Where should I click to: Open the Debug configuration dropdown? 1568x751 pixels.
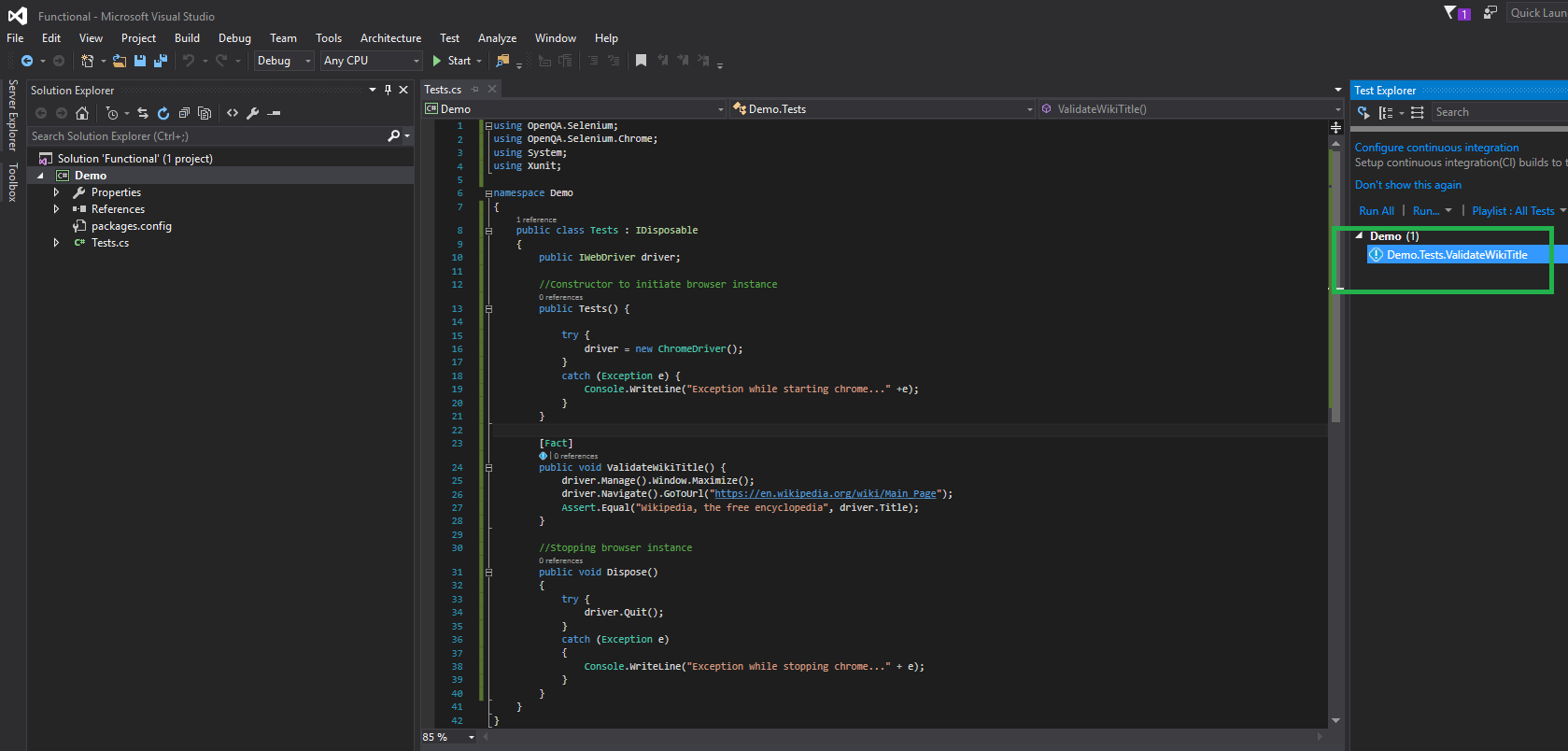coord(284,61)
